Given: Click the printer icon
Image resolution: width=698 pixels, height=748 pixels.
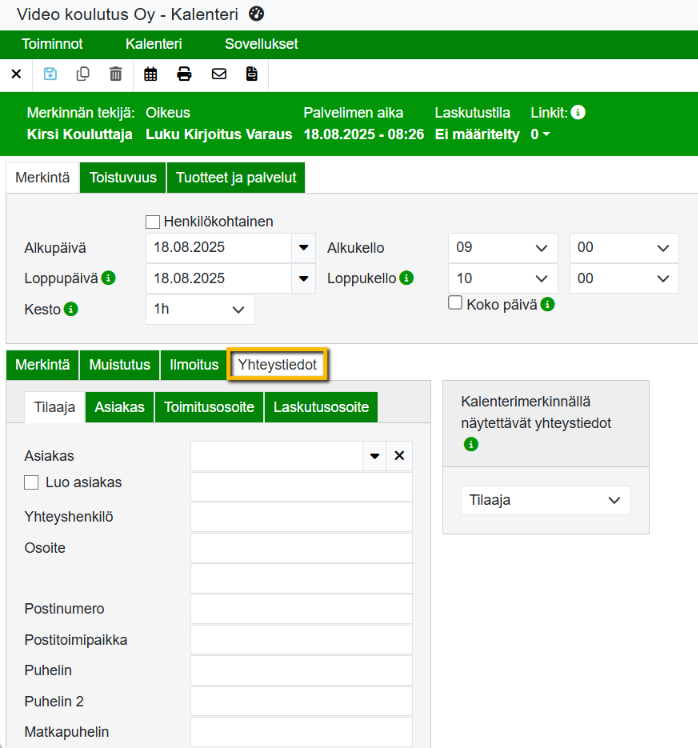Looking at the screenshot, I should (184, 74).
